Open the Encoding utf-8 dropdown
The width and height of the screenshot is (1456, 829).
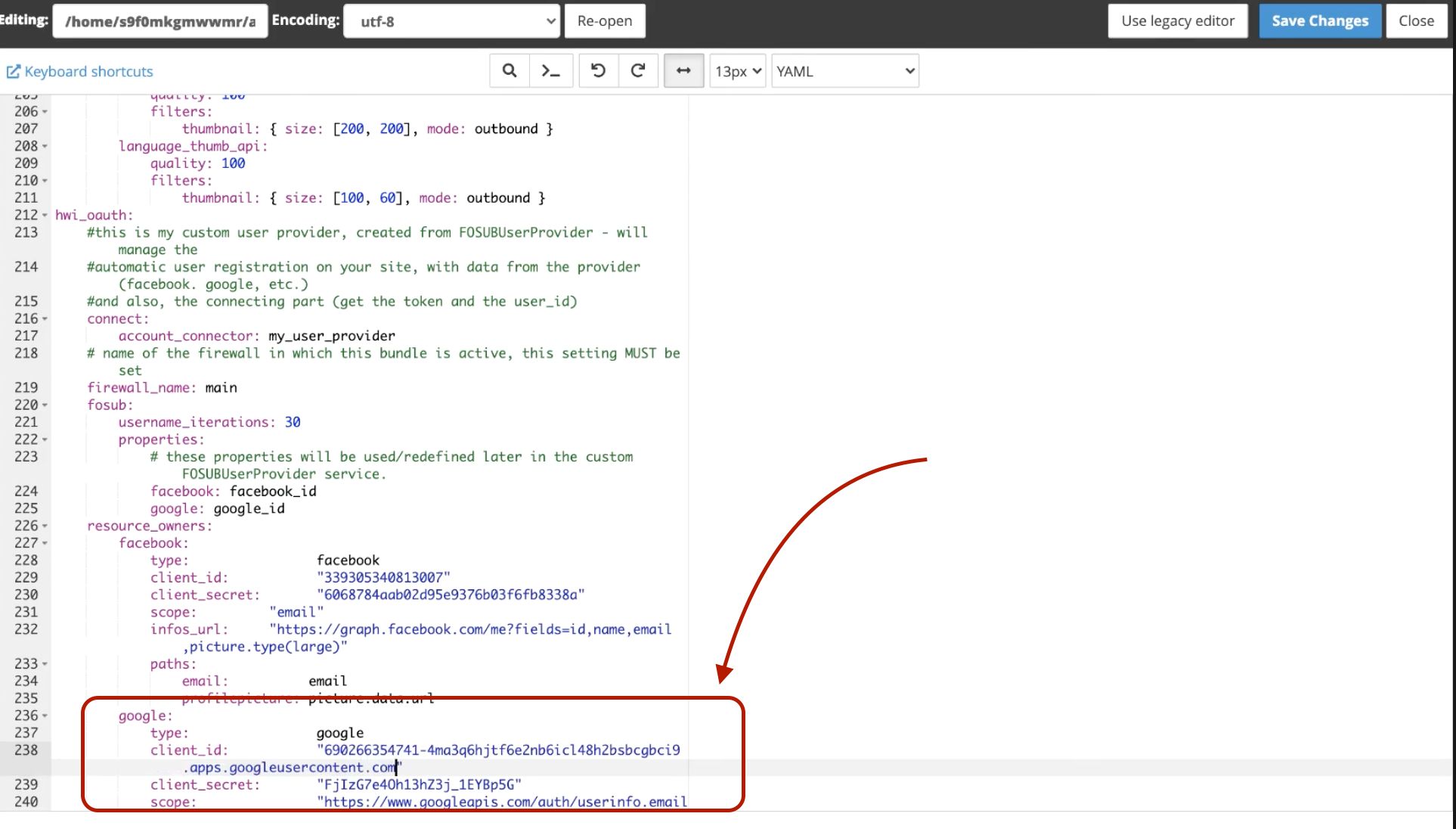451,21
